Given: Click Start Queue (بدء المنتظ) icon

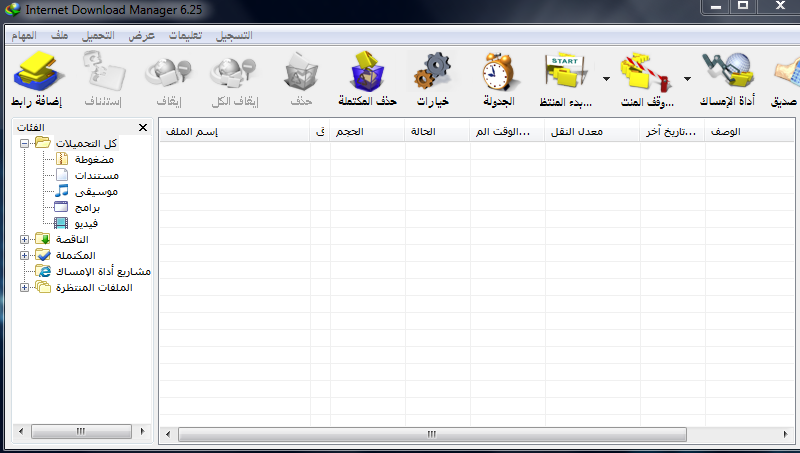Looking at the screenshot, I should 565,71.
